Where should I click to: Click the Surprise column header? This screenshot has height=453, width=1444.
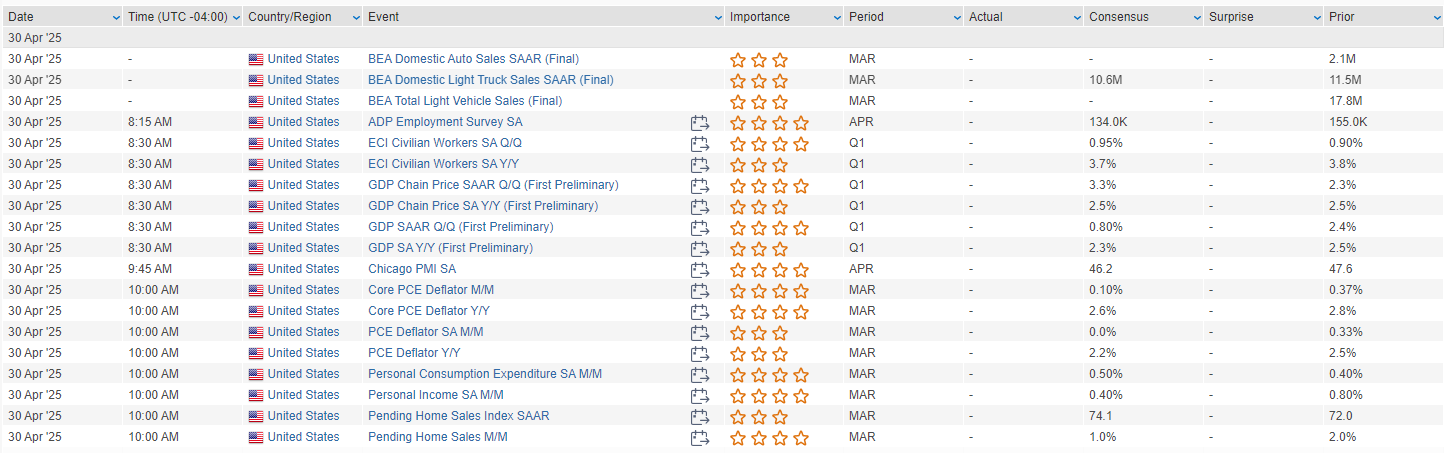1231,17
